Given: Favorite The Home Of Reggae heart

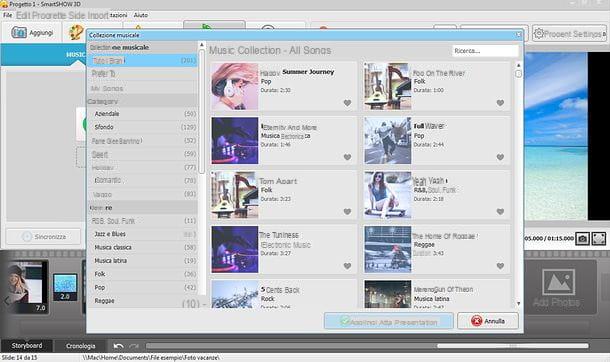Looking at the screenshot, I should [500, 266].
